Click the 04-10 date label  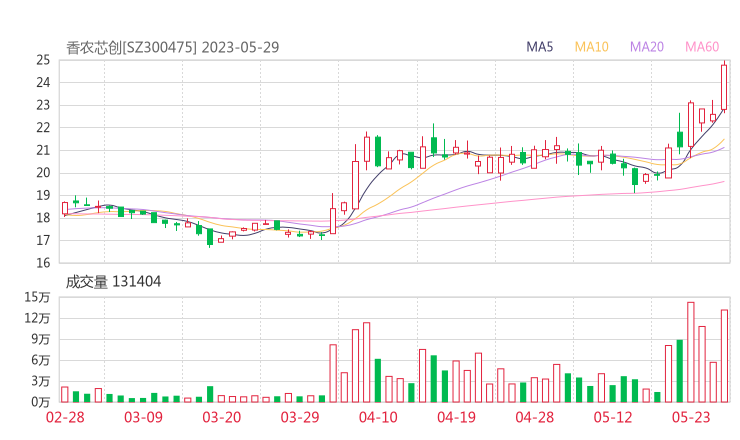(378, 417)
